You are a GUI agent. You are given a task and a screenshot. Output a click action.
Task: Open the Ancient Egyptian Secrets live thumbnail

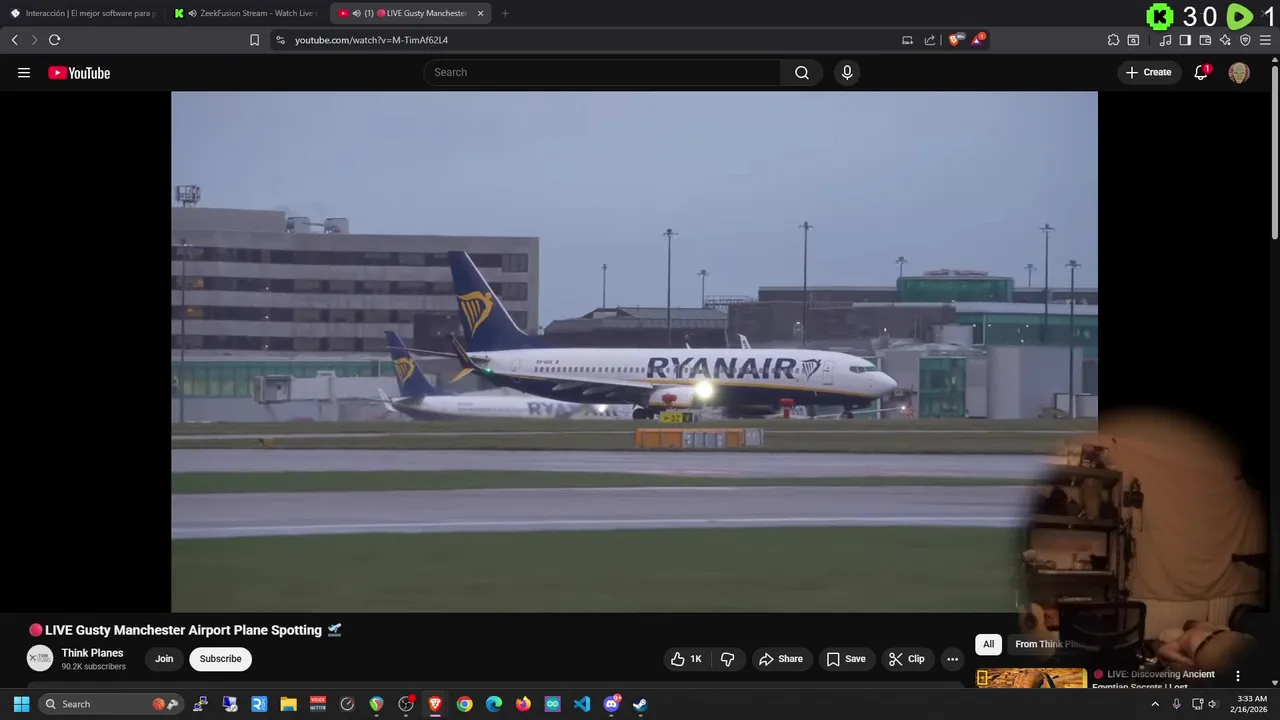tap(1031, 679)
